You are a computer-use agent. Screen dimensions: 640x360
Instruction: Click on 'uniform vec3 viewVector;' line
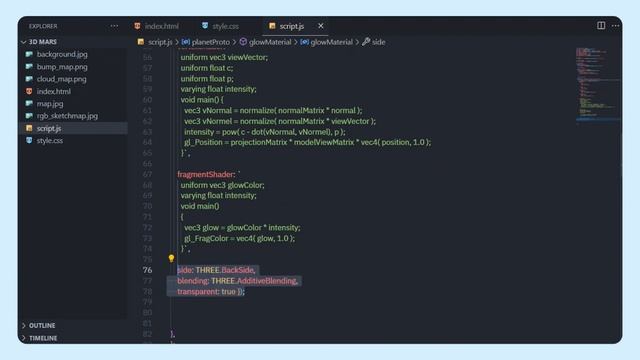point(224,58)
